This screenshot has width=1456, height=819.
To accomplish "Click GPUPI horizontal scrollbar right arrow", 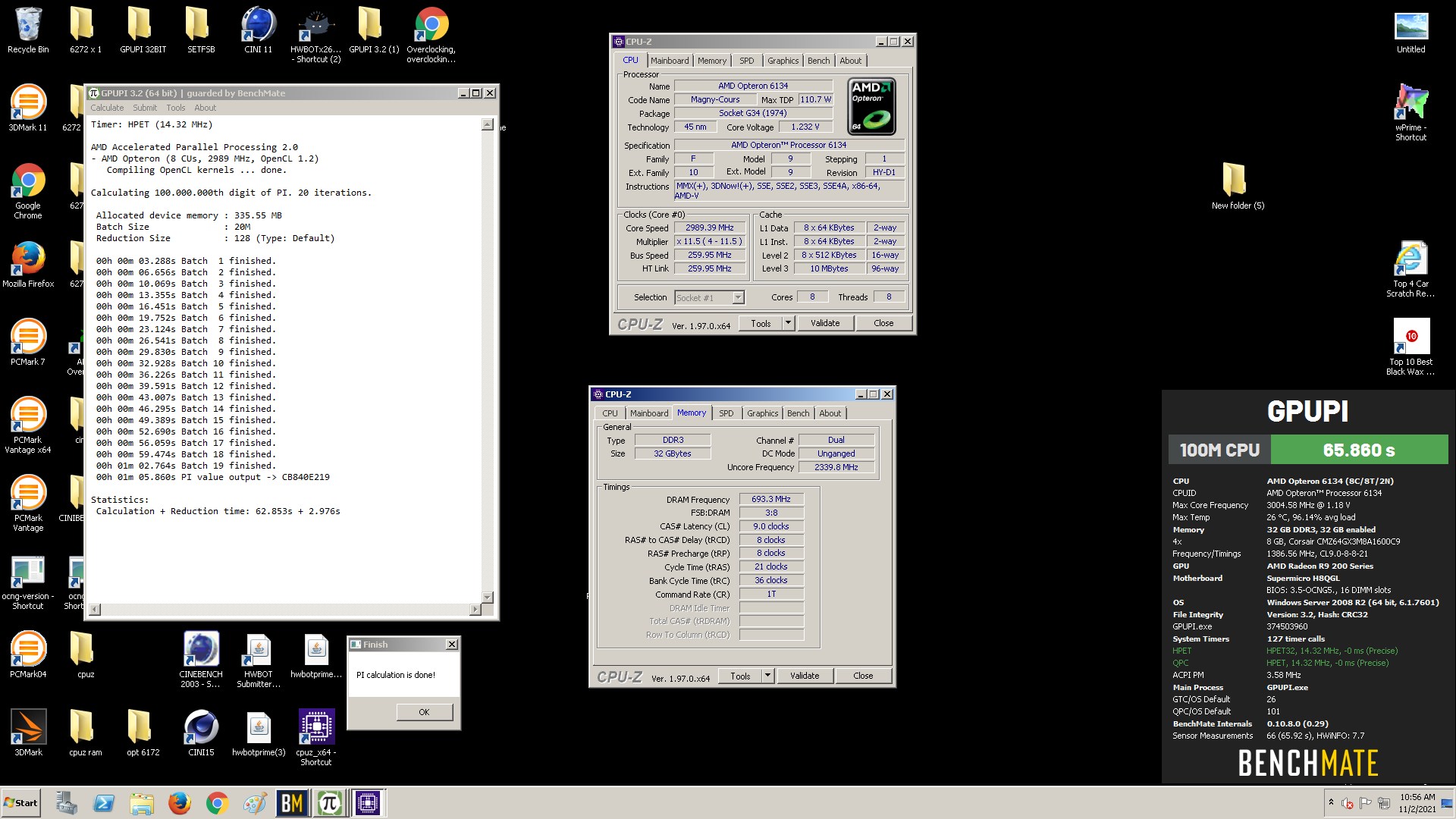I will (x=475, y=609).
